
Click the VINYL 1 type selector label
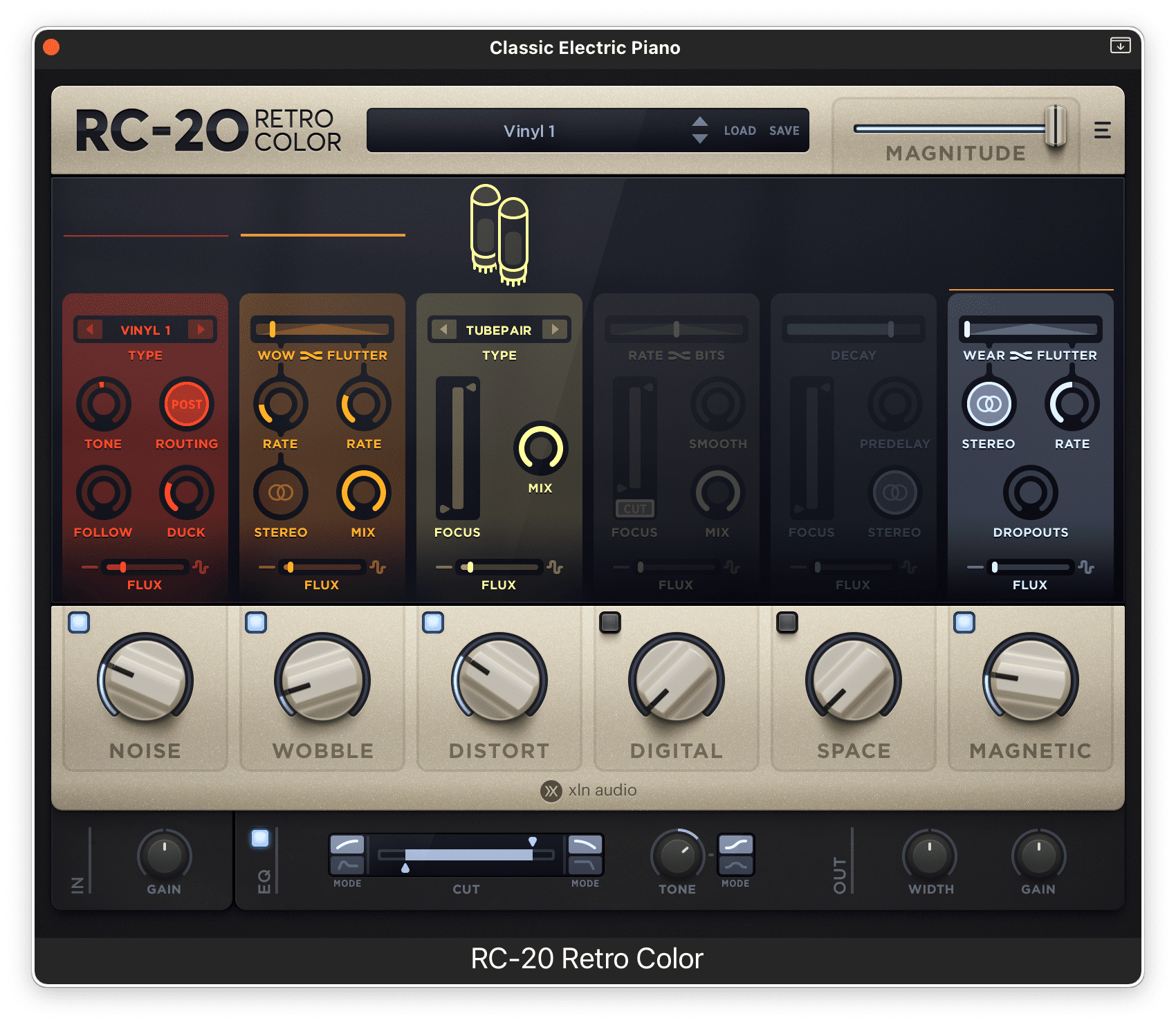pos(145,330)
